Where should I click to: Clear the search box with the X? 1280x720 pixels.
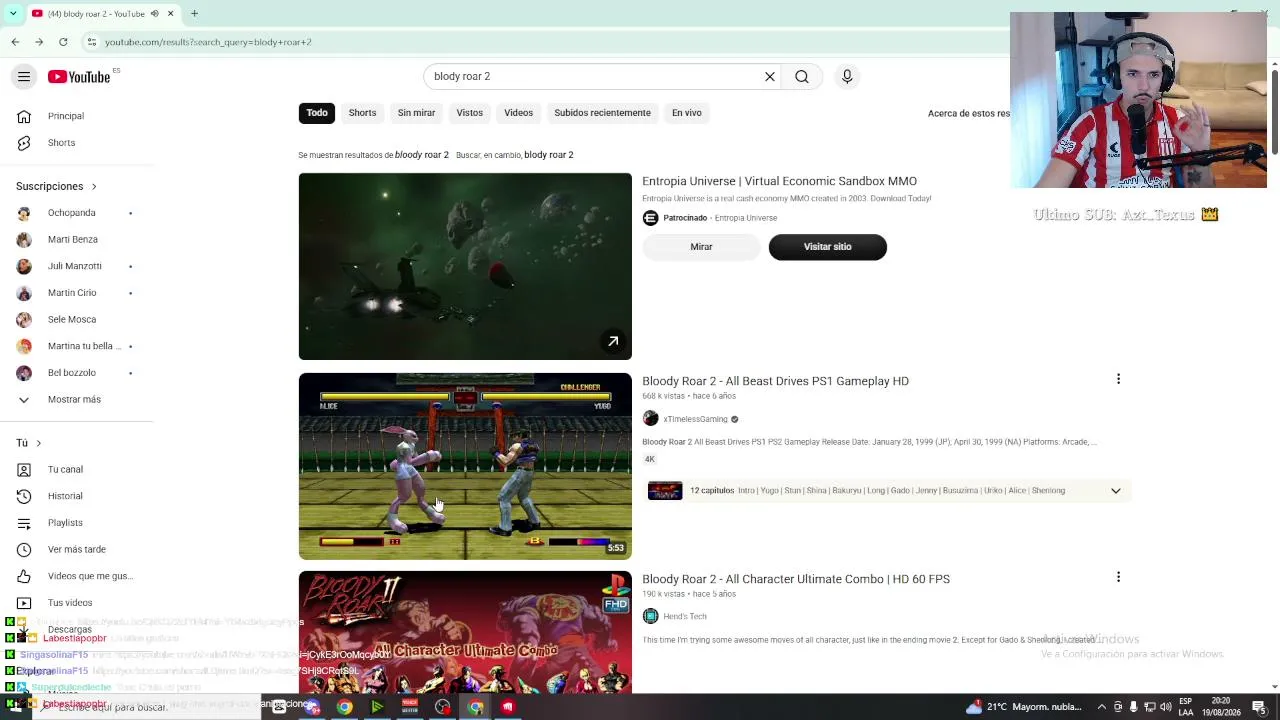(x=770, y=77)
